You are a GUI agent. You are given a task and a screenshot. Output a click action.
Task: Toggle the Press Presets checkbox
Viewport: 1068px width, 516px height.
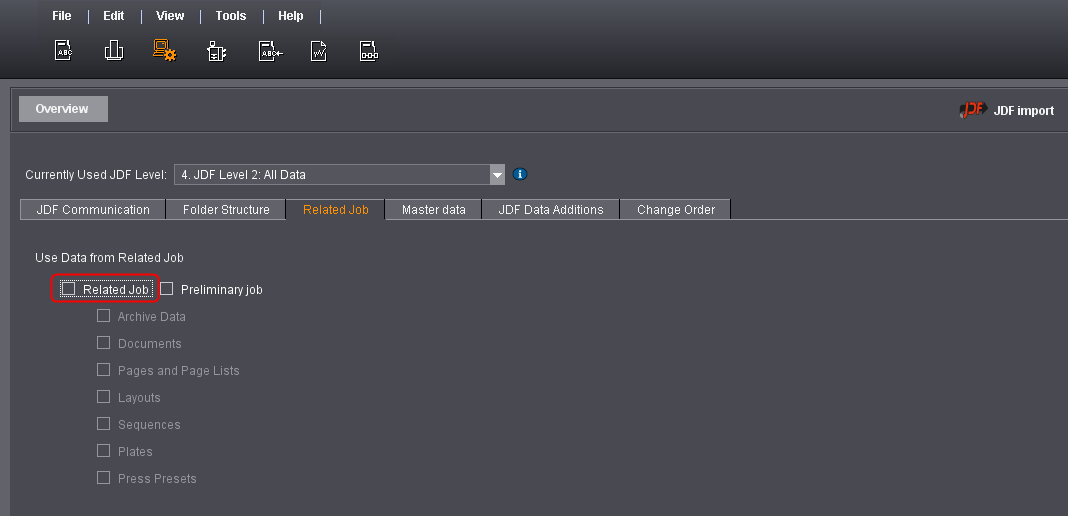(103, 478)
